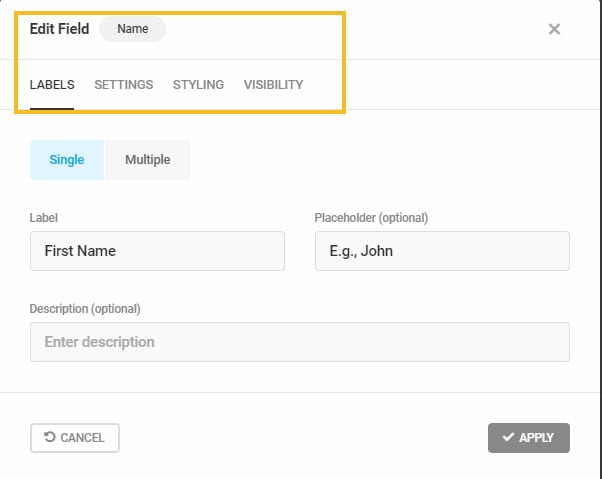Open the Settings tab
The width and height of the screenshot is (602, 479).
124,85
